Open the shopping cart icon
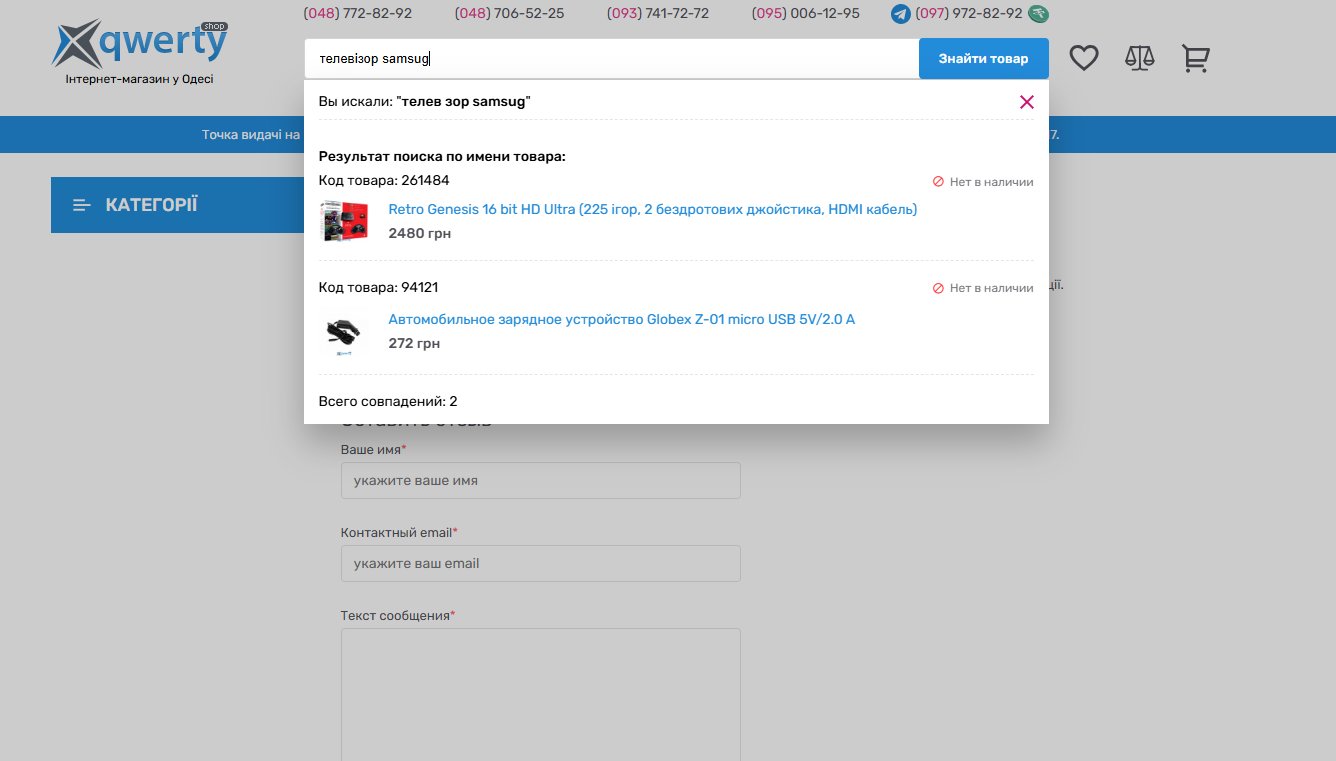This screenshot has height=761, width=1336. click(x=1195, y=58)
